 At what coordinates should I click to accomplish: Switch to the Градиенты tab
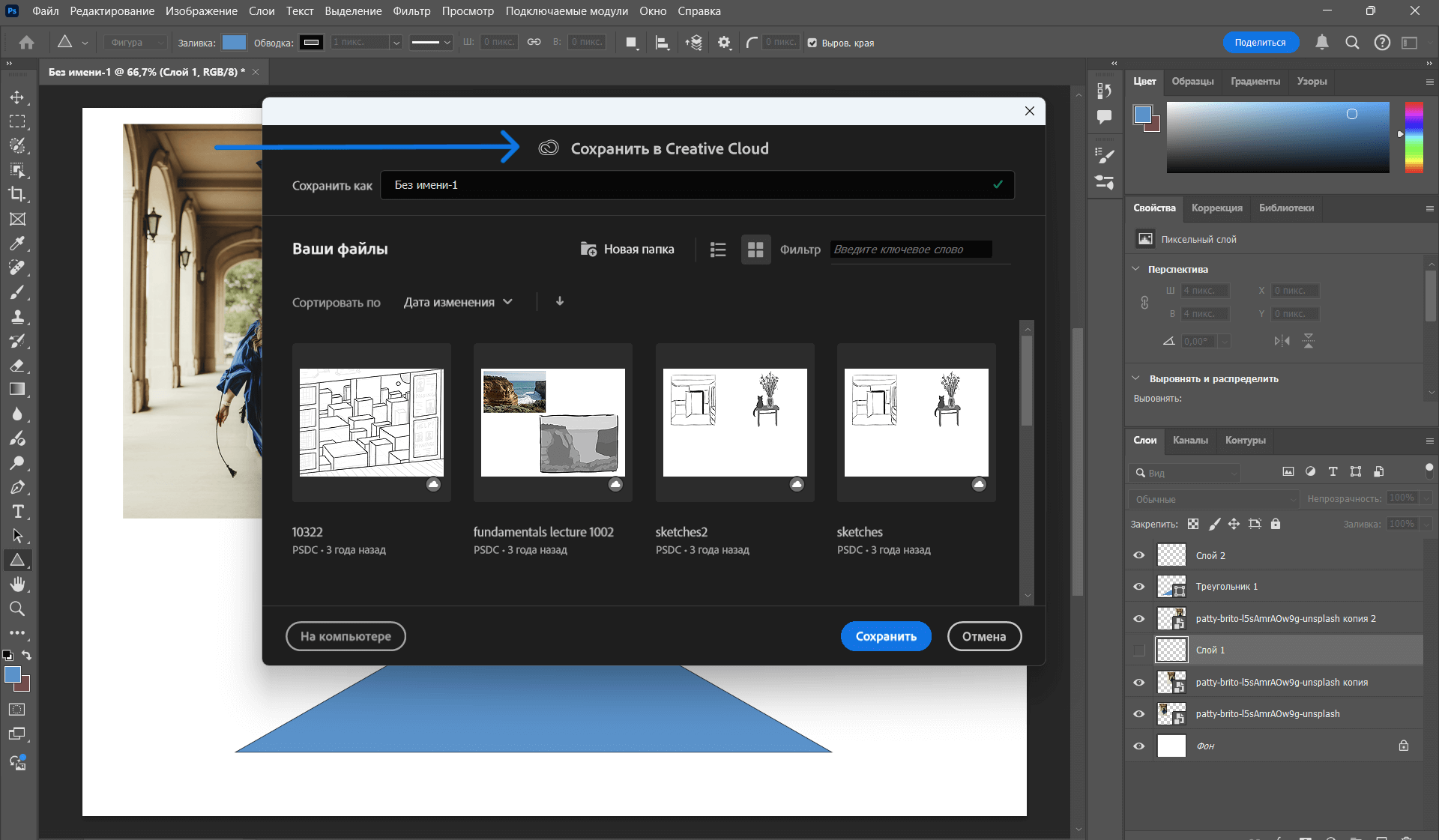1255,81
